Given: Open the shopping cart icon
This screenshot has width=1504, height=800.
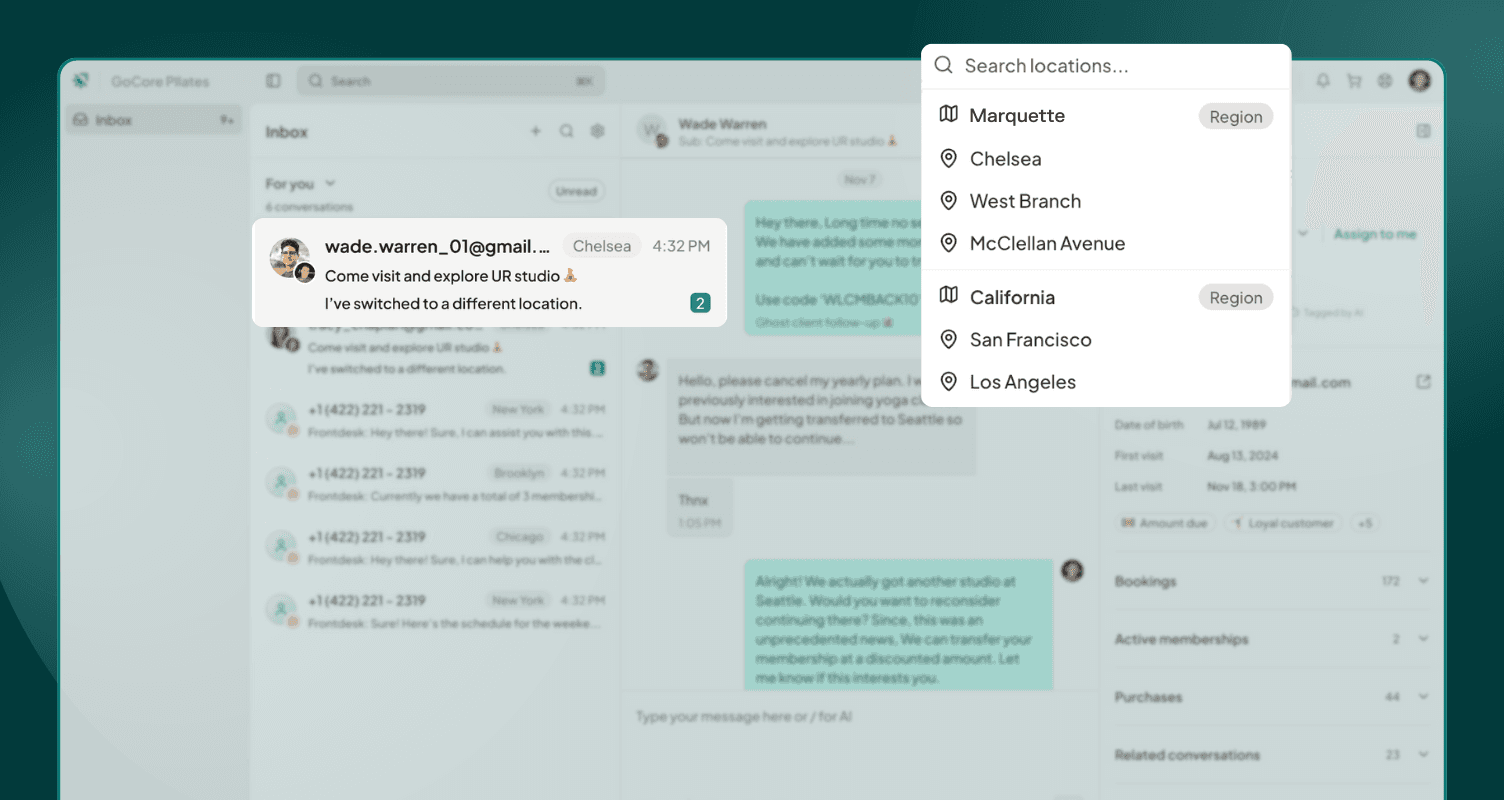Looking at the screenshot, I should coord(1355,81).
